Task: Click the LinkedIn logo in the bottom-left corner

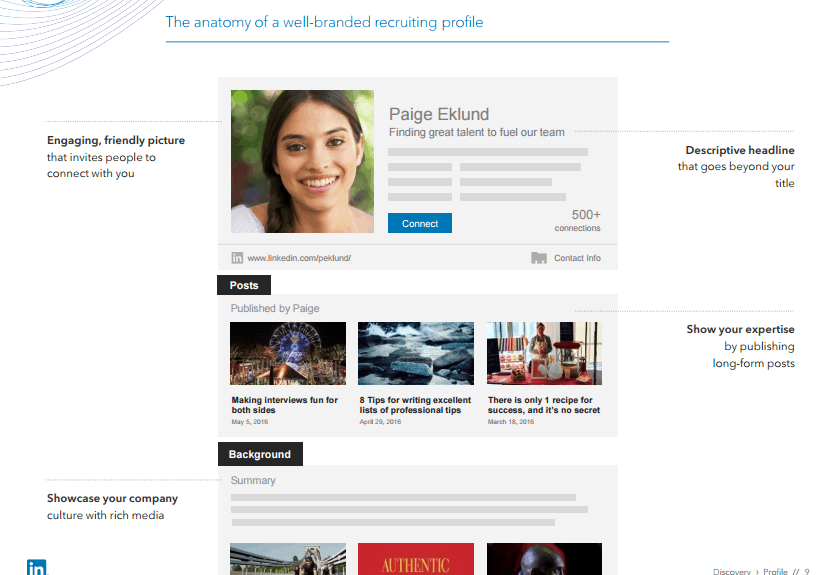Action: click(36, 567)
